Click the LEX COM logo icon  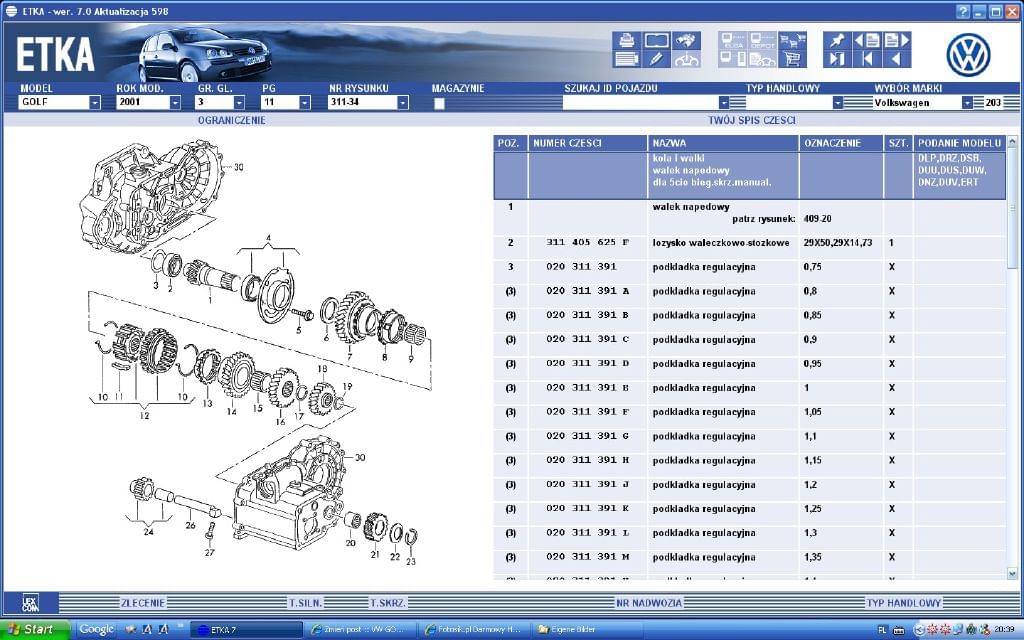(x=30, y=602)
